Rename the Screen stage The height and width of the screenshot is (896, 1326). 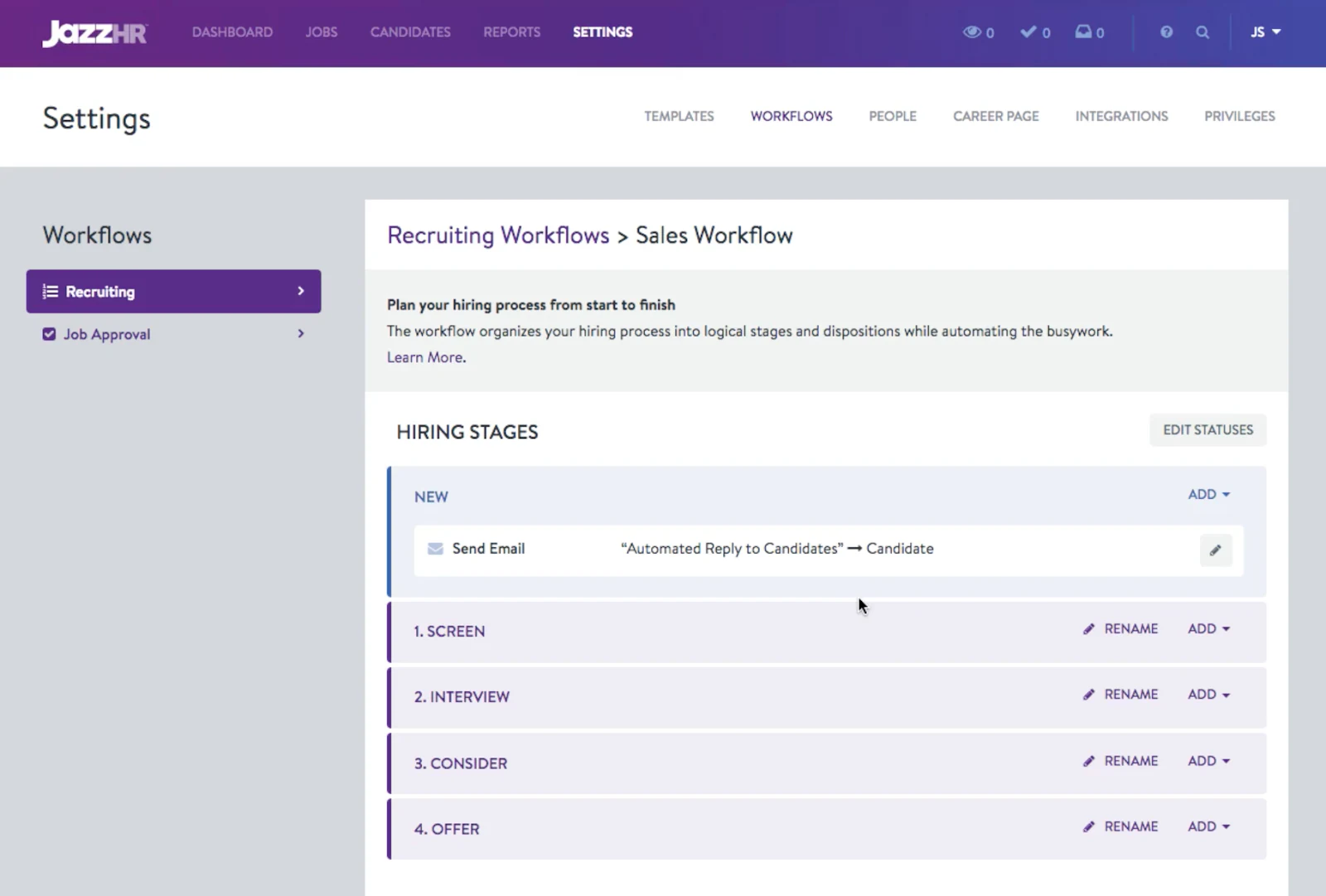point(1120,629)
